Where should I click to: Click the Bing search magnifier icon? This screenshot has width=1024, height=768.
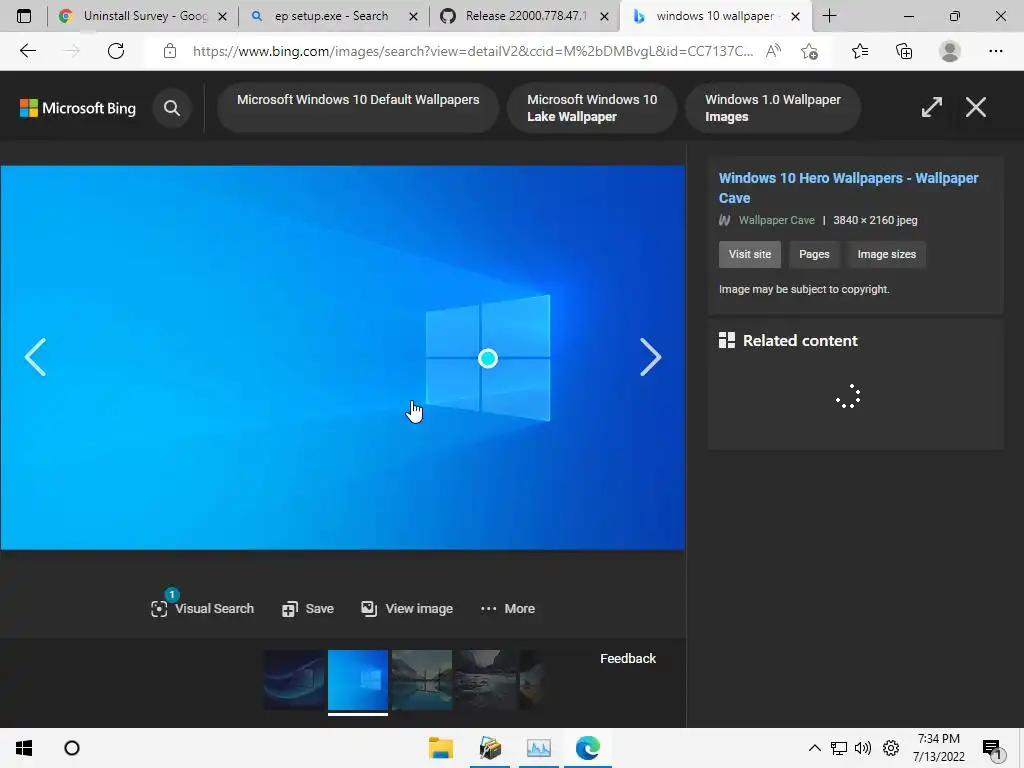[172, 108]
